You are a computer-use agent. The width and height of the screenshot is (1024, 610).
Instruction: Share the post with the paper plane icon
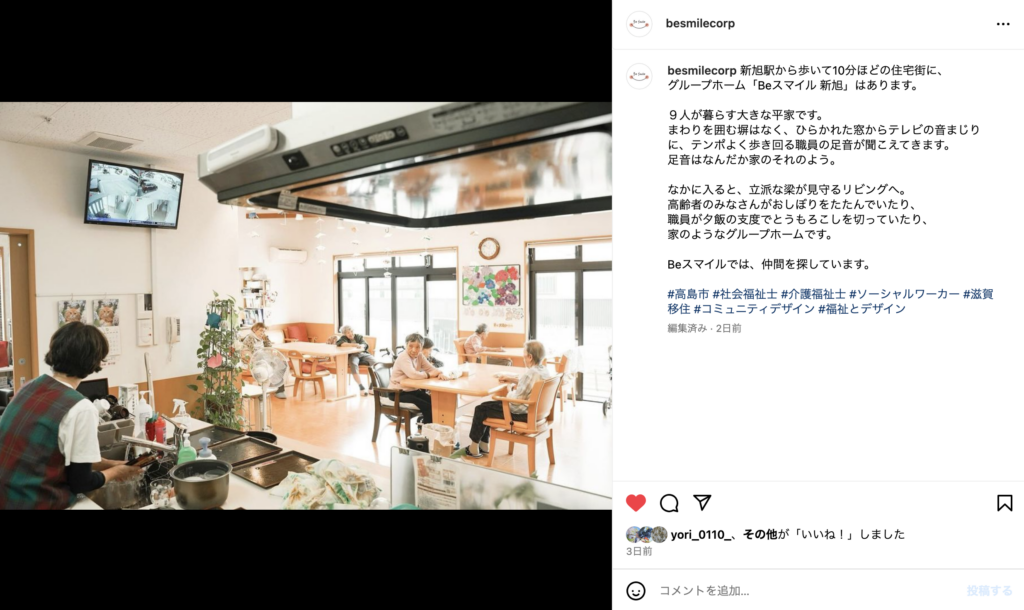point(702,502)
